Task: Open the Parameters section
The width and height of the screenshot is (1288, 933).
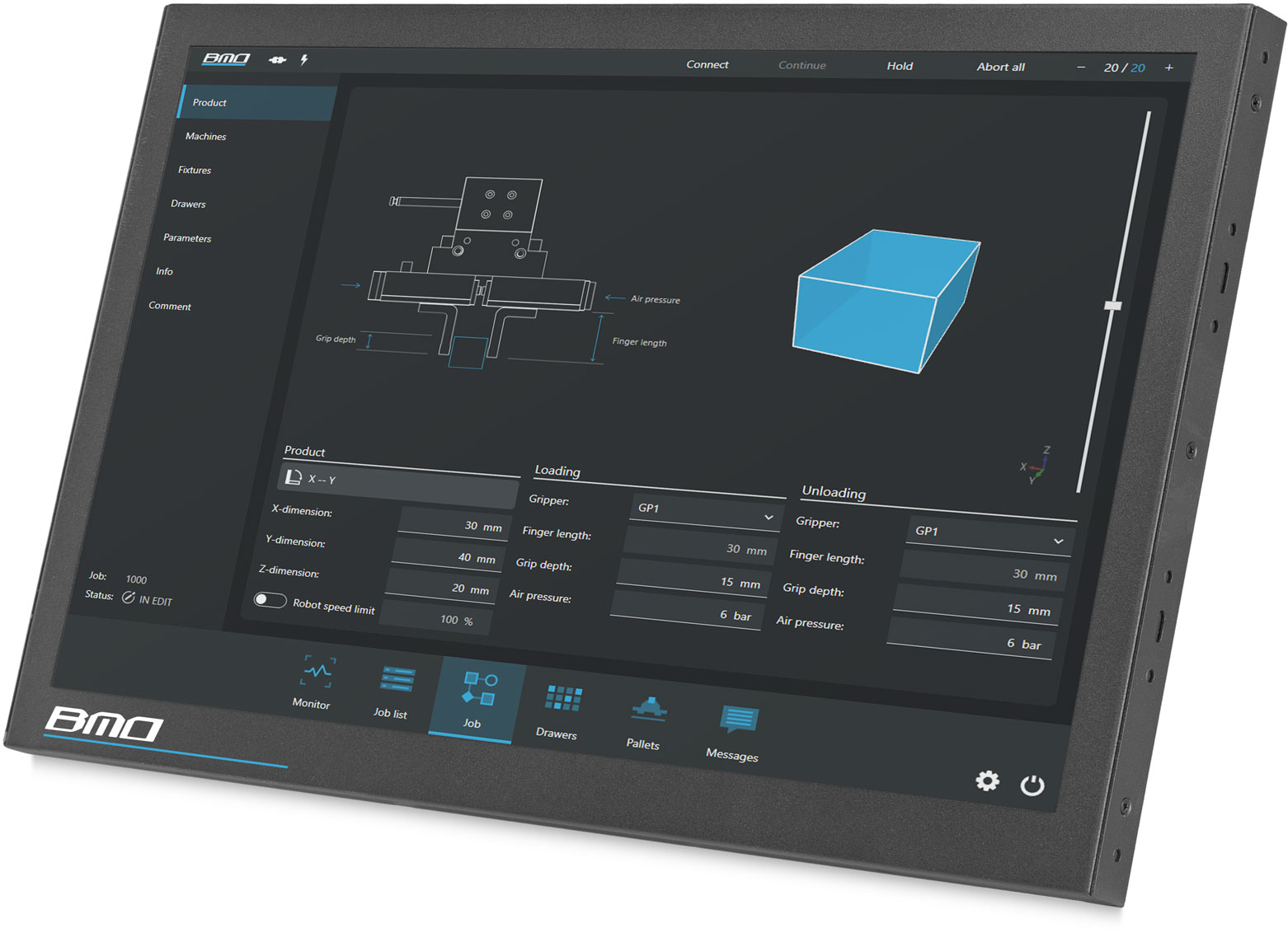Action: pos(187,238)
